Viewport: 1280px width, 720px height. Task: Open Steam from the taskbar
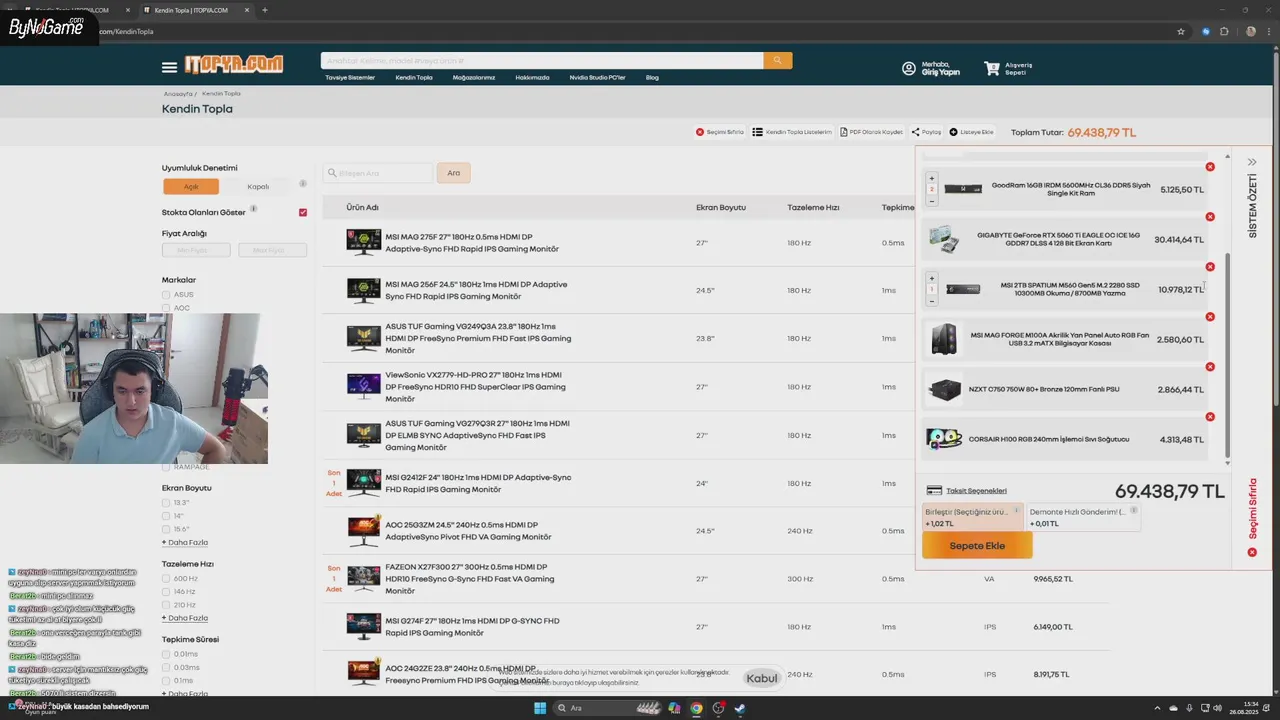tap(739, 708)
